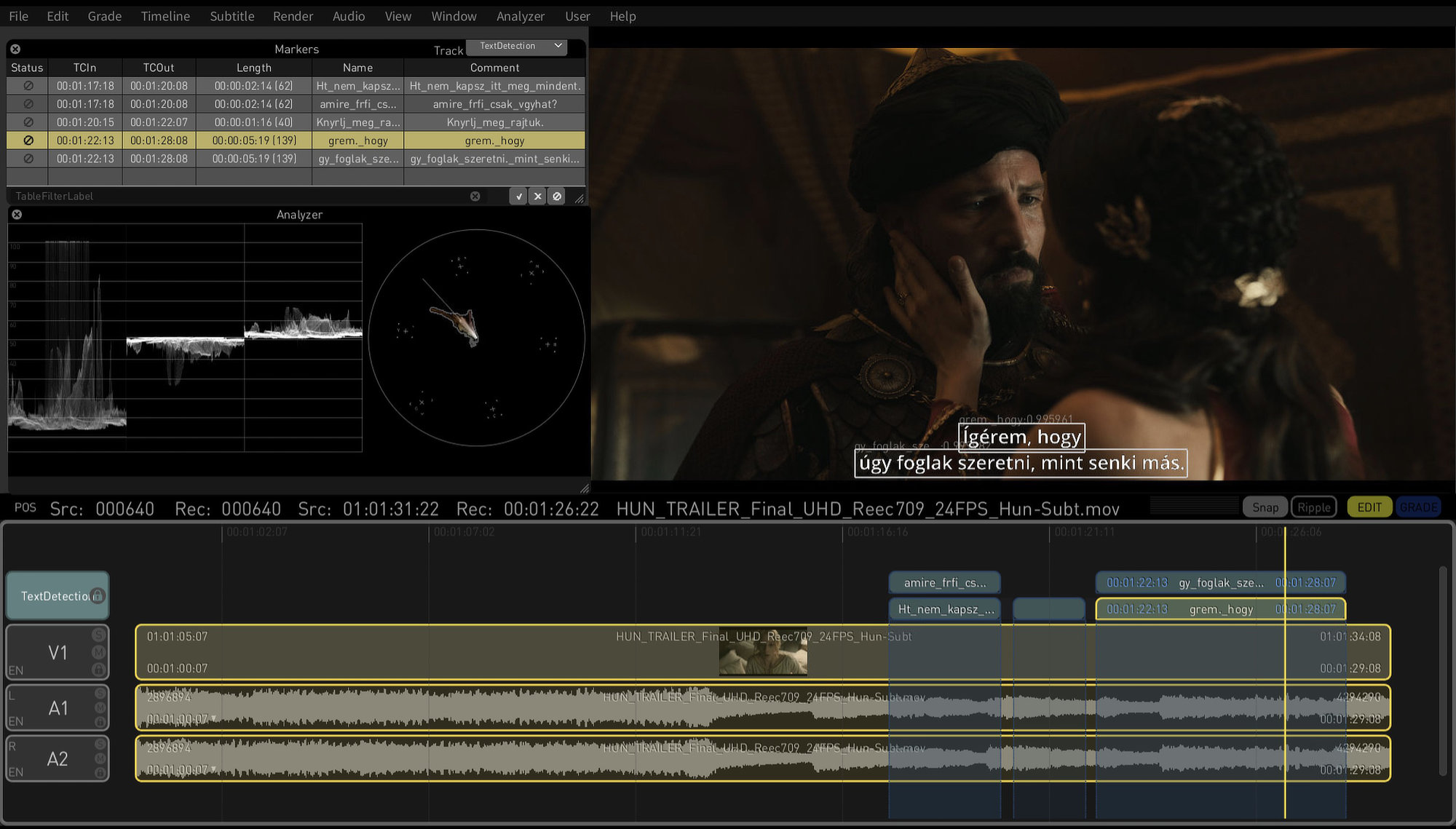
Task: Open the Grade menu
Action: click(105, 16)
